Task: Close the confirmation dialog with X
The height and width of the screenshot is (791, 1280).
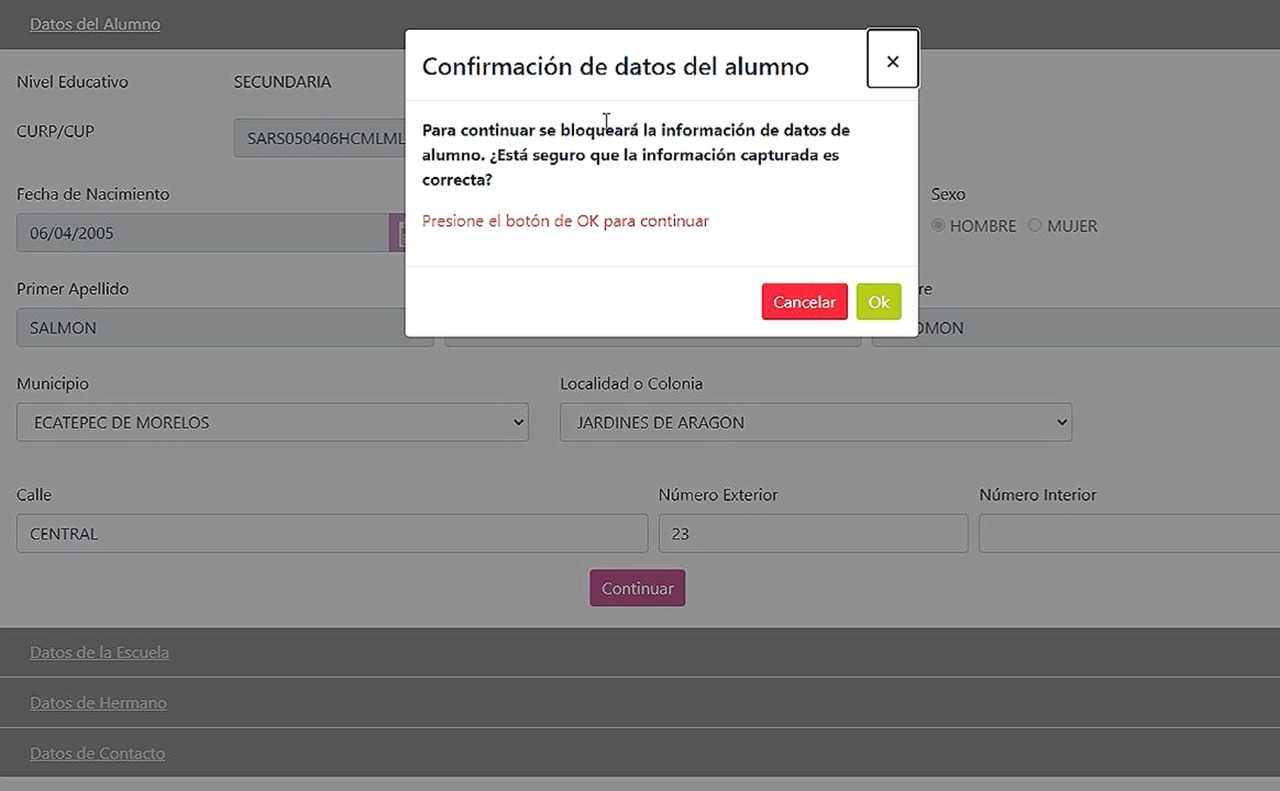Action: point(892,61)
